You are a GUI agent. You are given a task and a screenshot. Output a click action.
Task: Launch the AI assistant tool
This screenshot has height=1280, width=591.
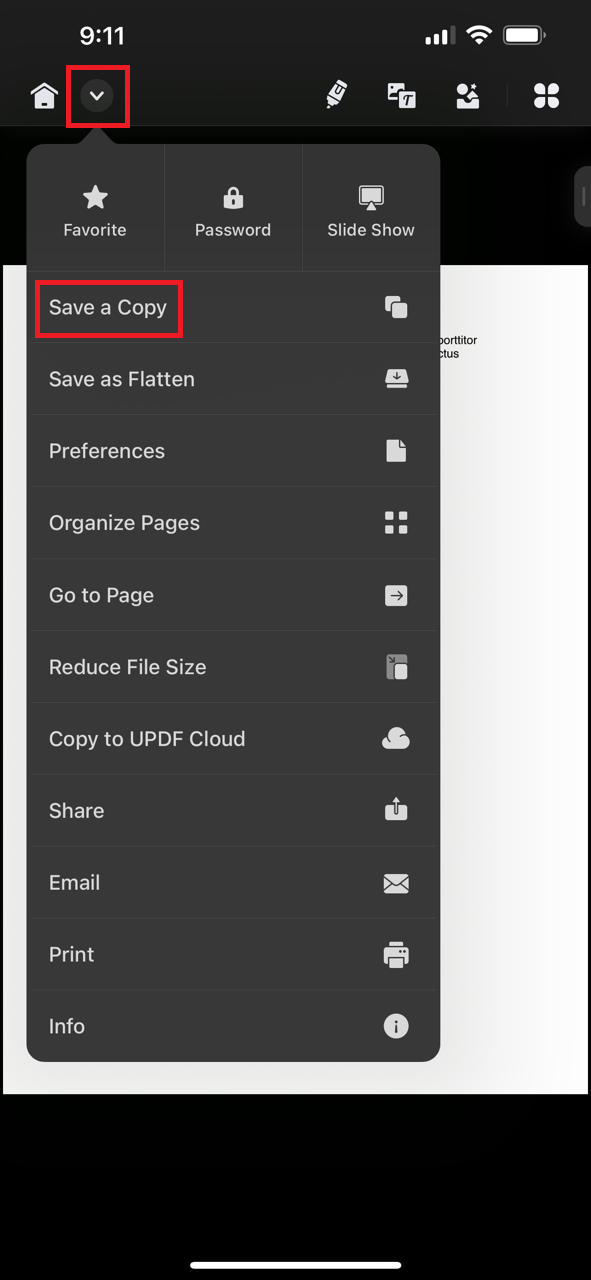click(467, 95)
